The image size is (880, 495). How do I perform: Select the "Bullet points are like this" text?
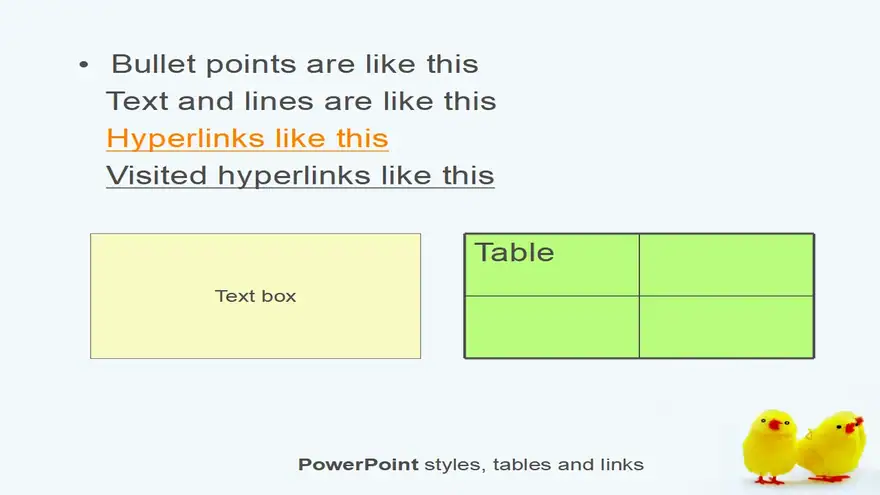(295, 64)
